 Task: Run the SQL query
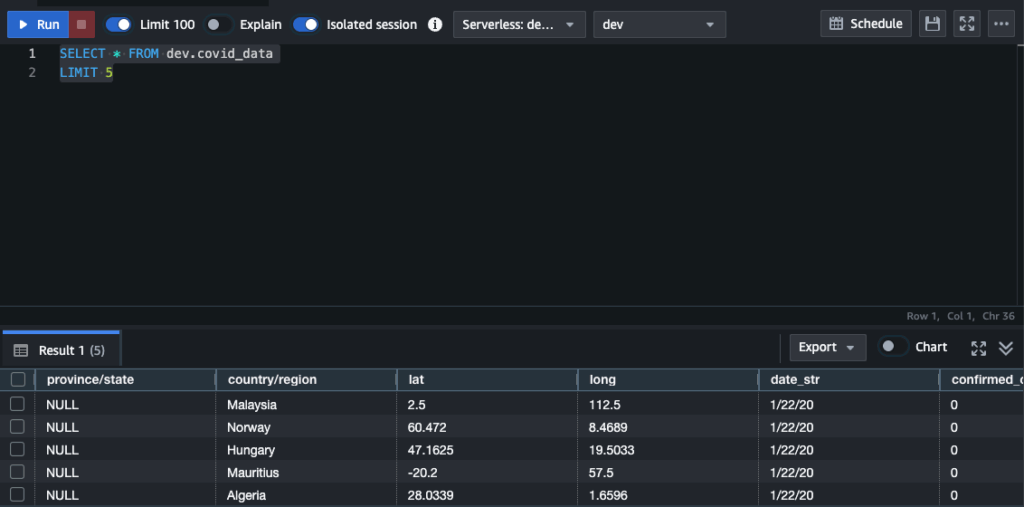pyautogui.click(x=38, y=24)
